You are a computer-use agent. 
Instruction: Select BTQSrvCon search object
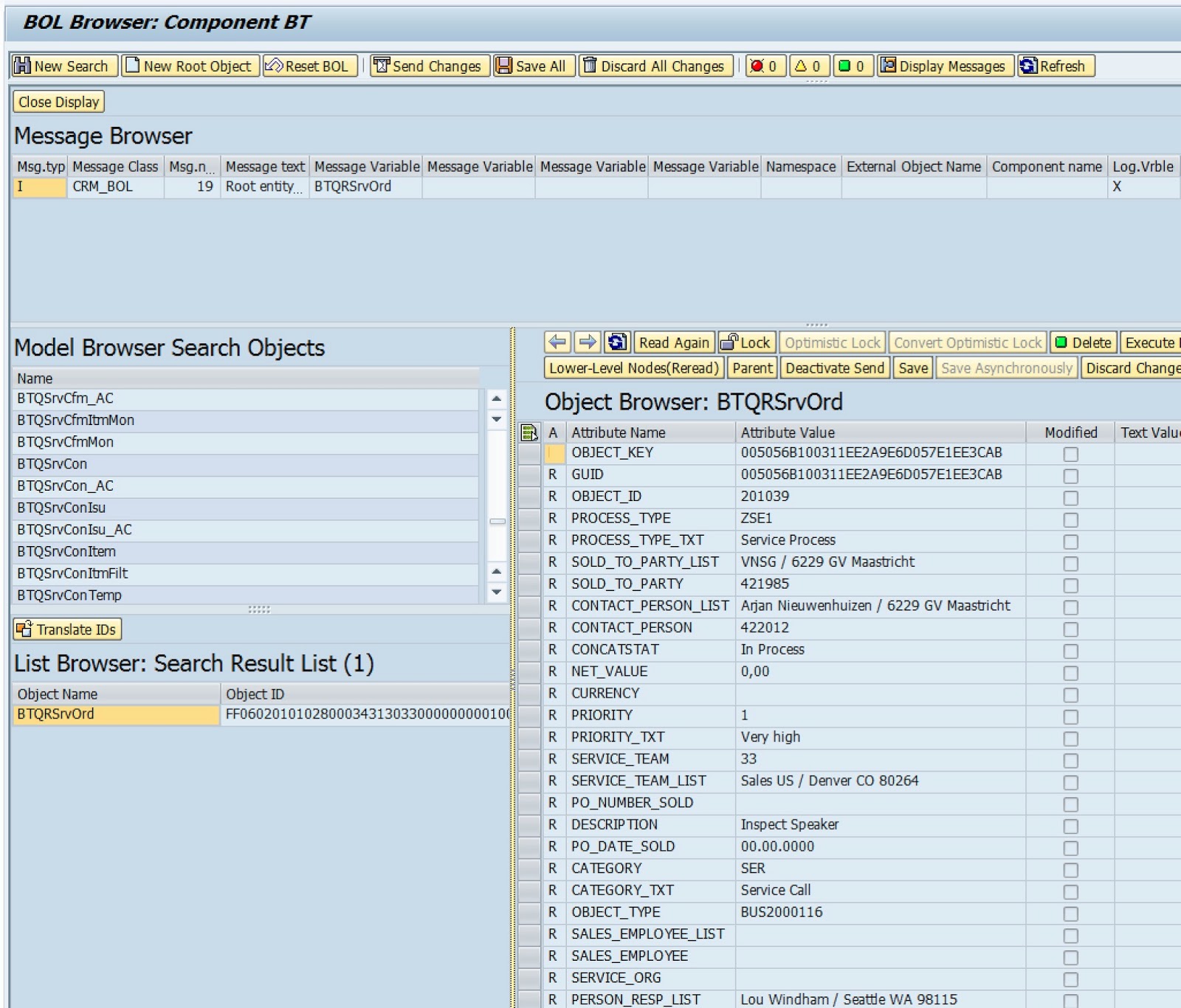click(246, 464)
